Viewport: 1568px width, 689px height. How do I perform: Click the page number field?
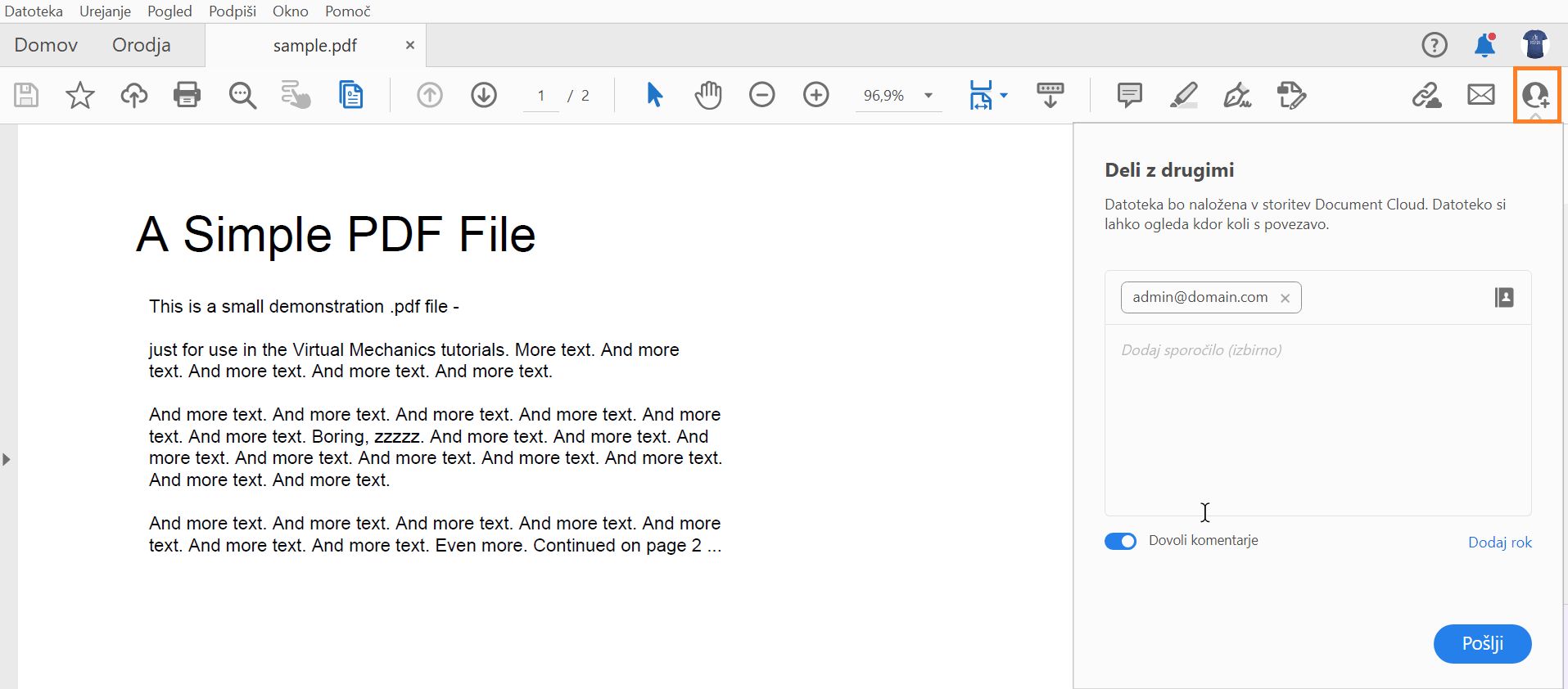(x=541, y=96)
